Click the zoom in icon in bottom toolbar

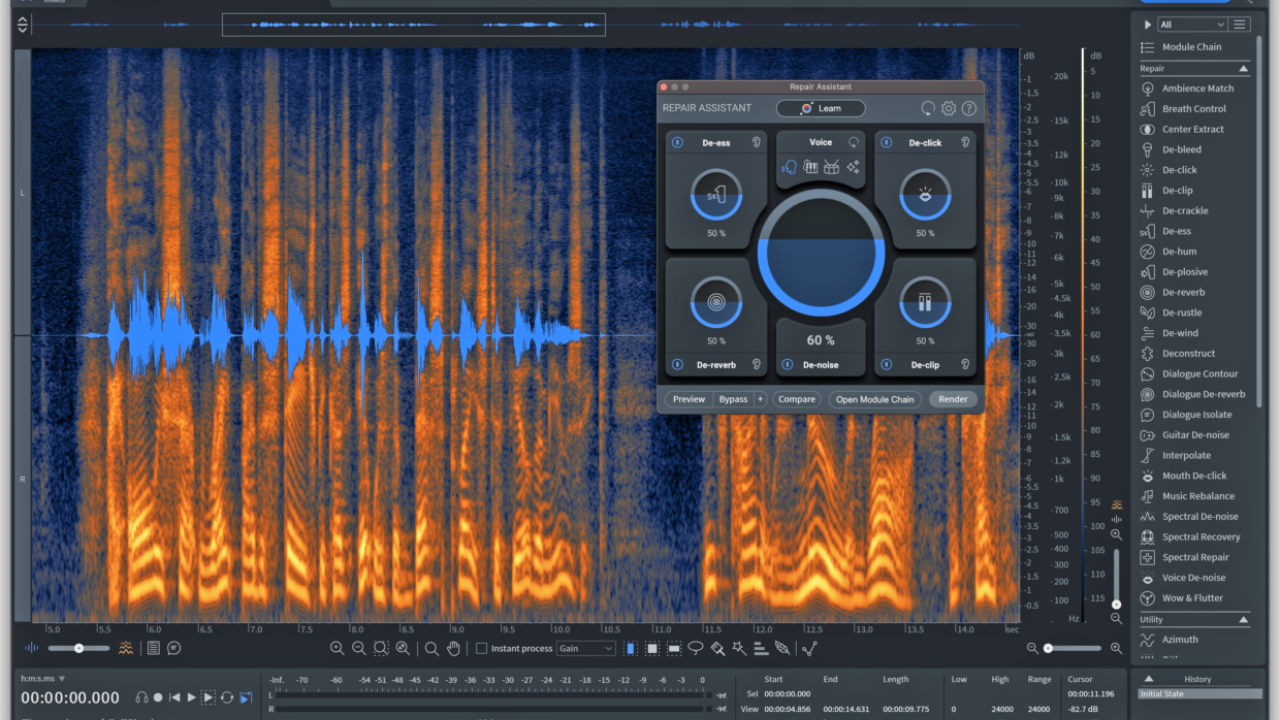pos(338,648)
